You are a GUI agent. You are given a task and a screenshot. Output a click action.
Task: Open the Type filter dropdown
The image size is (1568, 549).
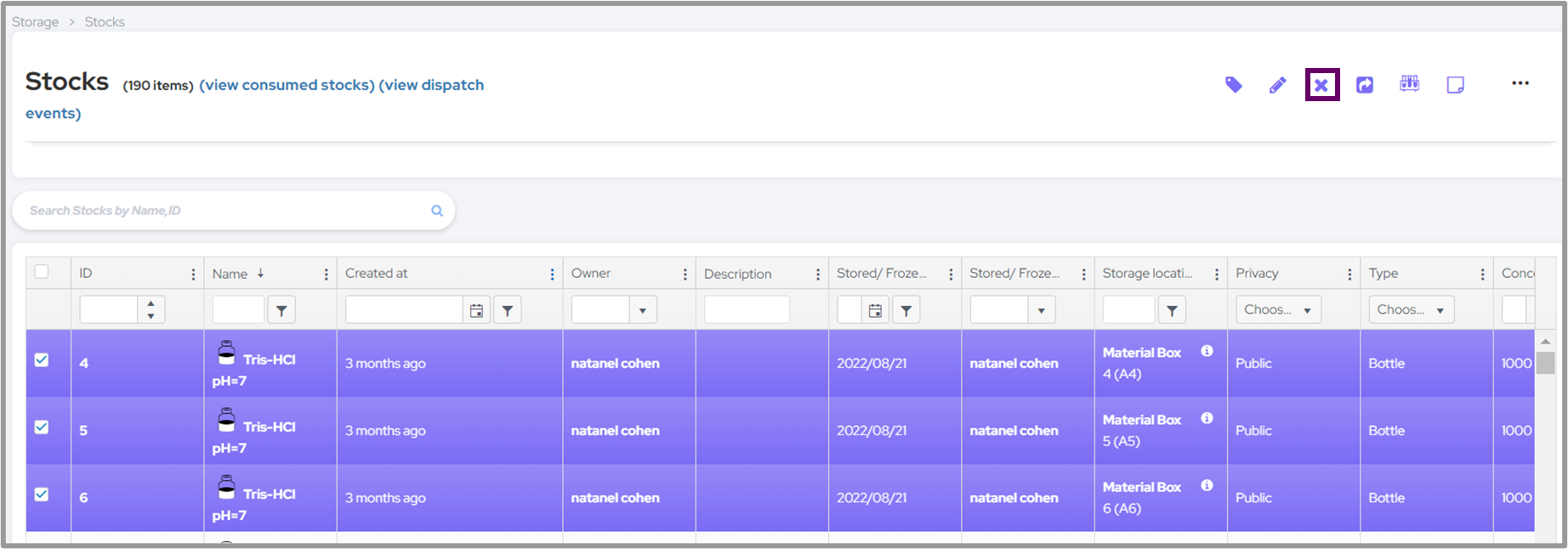point(1411,310)
